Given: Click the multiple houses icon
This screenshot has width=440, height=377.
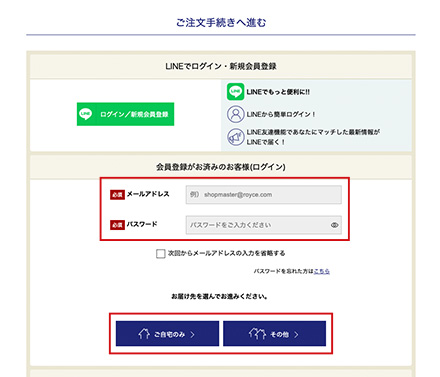Looking at the screenshot, I should (257, 334).
